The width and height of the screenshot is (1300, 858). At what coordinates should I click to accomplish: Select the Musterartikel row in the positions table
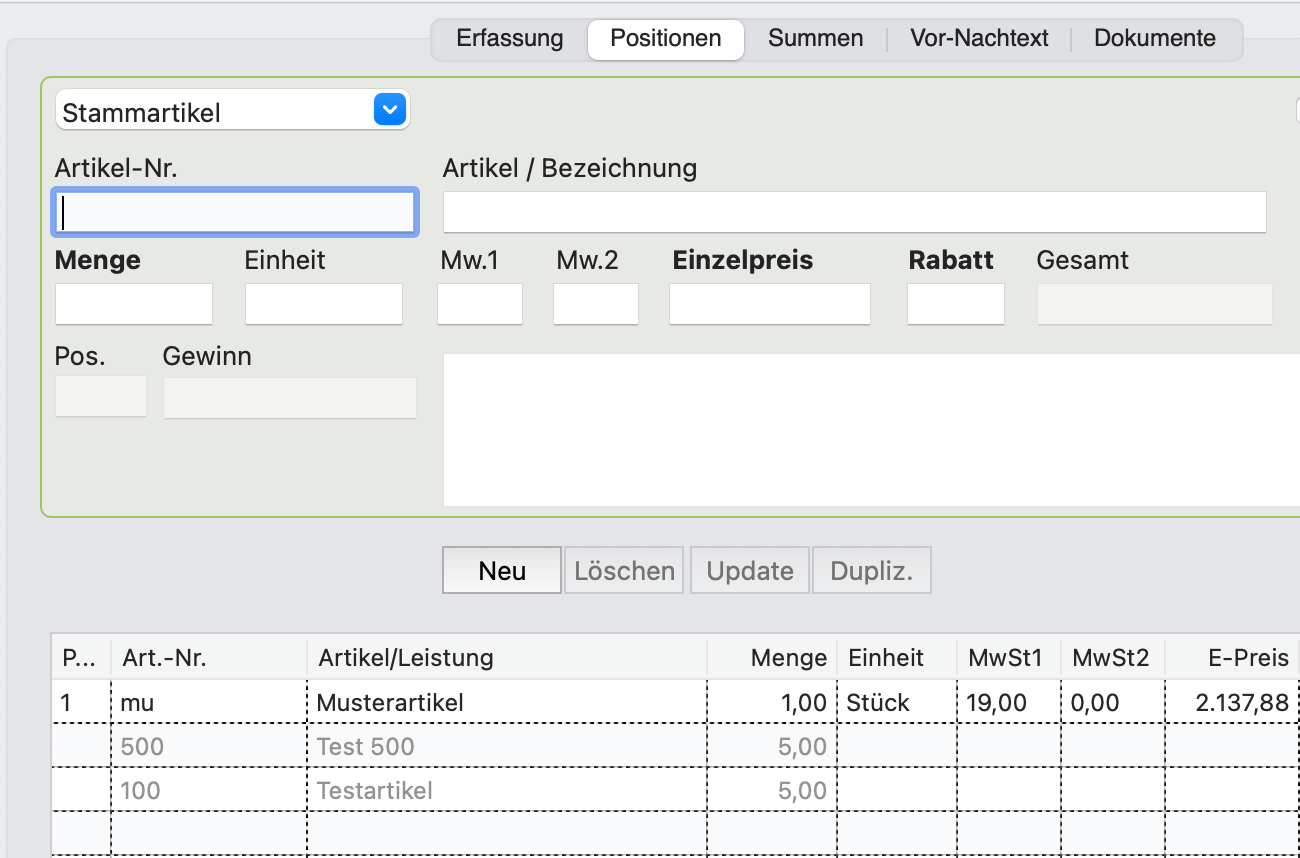450,702
